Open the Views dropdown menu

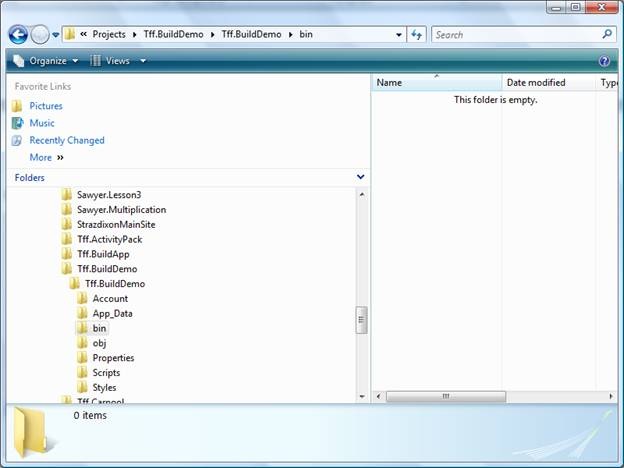tap(119, 61)
